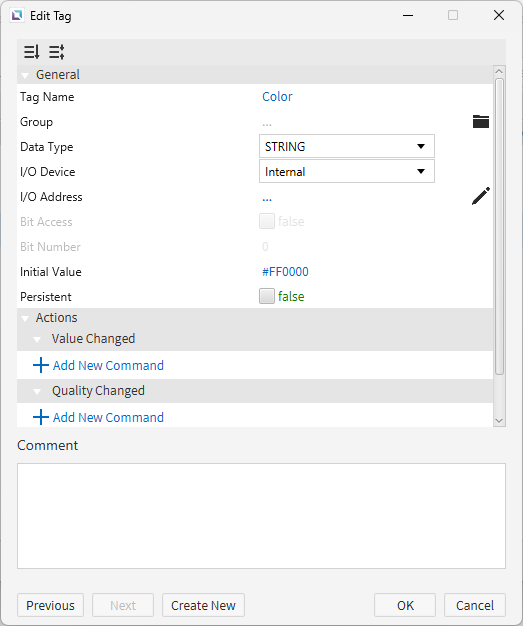523x626 pixels.
Task: Toggle the Persistent checkbox
Action: click(267, 296)
